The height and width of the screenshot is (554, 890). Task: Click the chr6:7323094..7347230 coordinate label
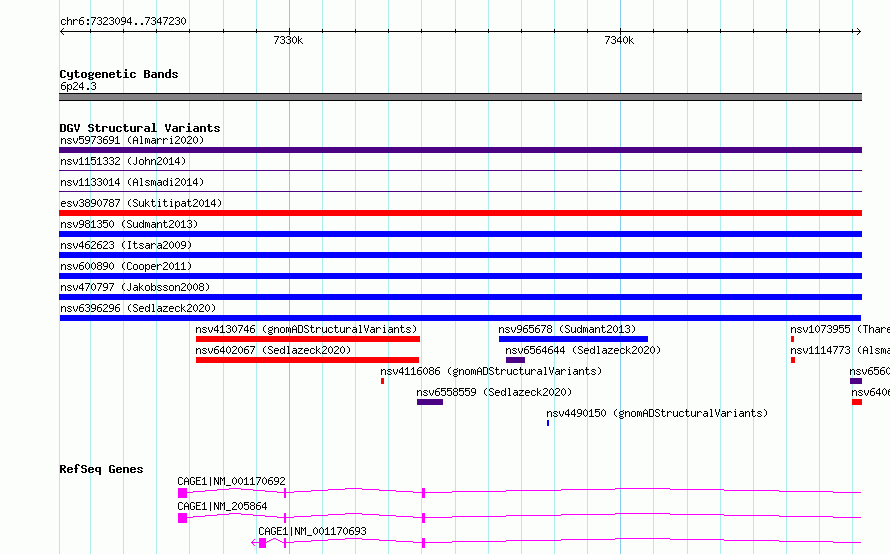tap(123, 21)
